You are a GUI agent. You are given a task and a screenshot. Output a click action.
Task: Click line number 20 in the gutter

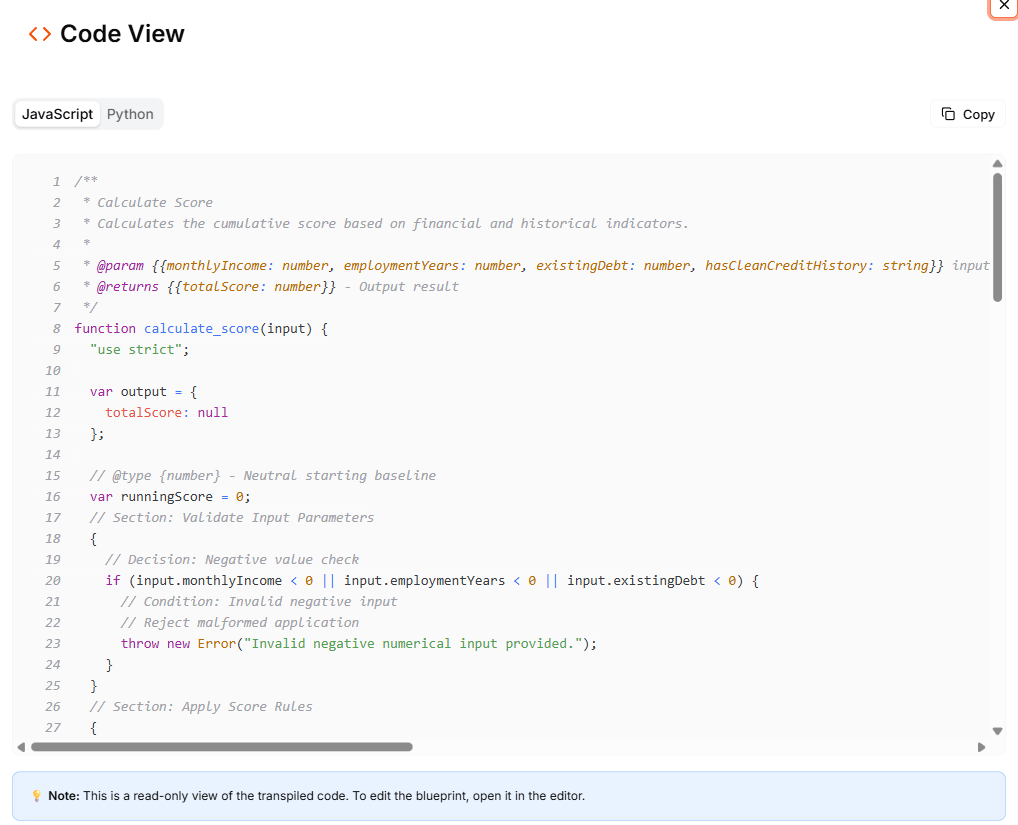(53, 580)
